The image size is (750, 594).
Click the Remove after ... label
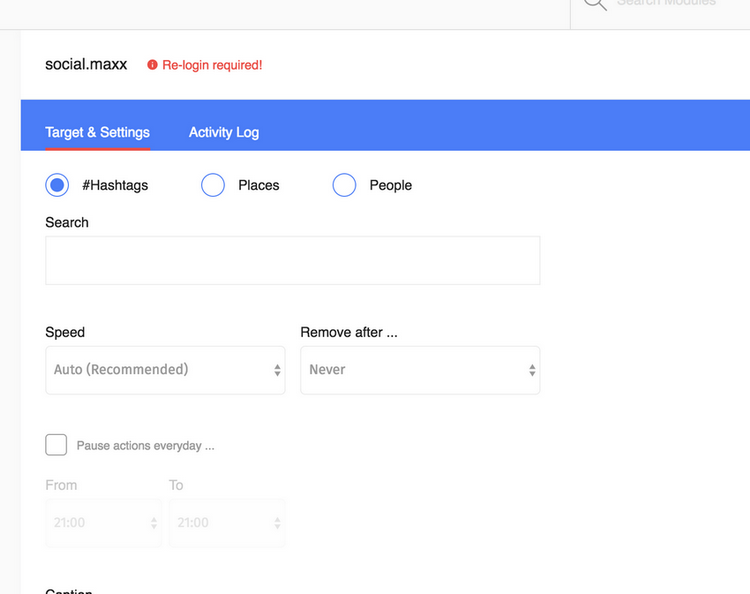click(x=349, y=332)
